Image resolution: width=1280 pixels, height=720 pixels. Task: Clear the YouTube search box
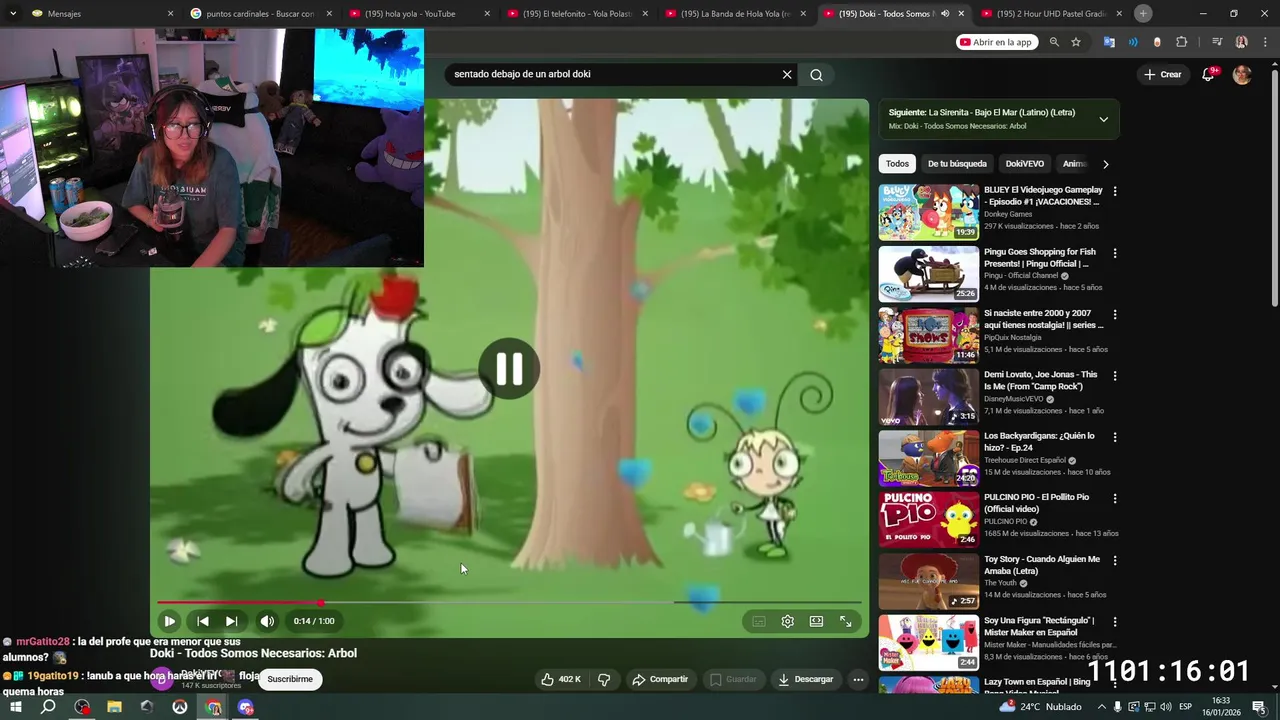pos(787,74)
